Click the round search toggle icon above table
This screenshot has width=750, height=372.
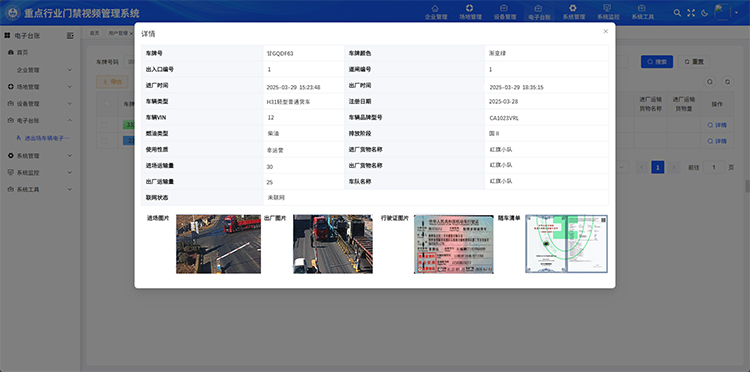(710, 82)
